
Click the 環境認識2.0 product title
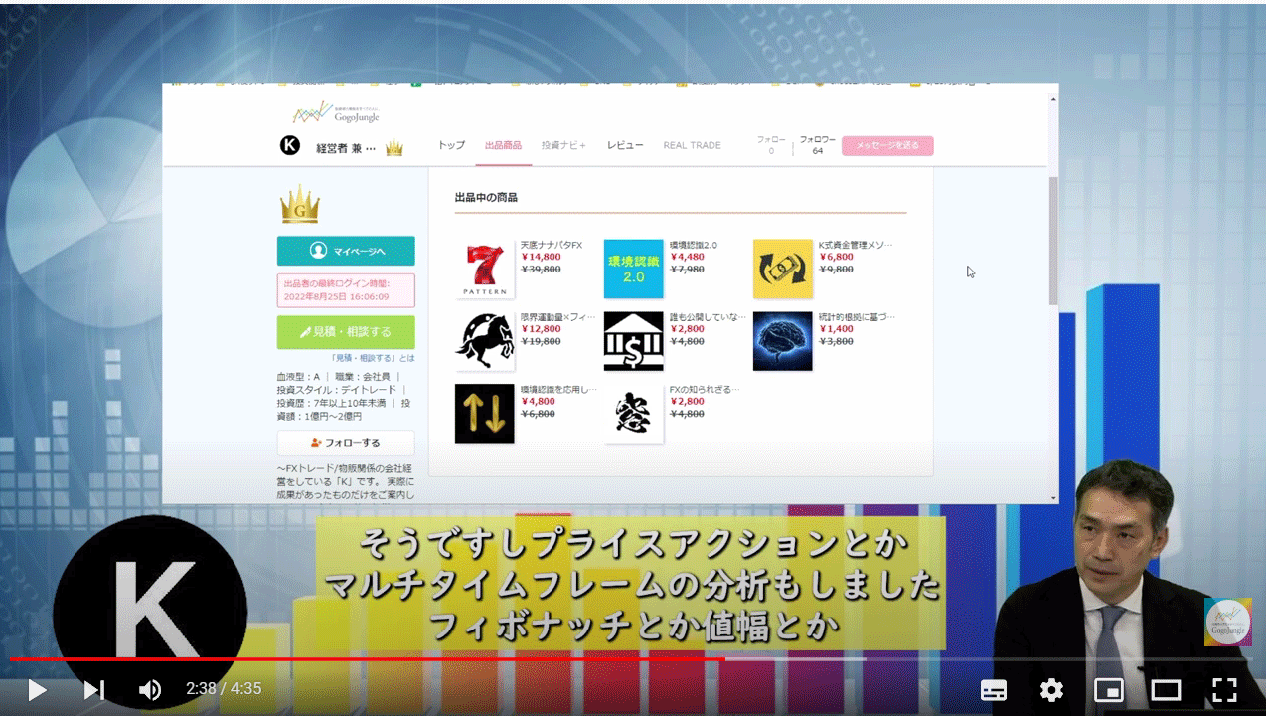[x=693, y=245]
